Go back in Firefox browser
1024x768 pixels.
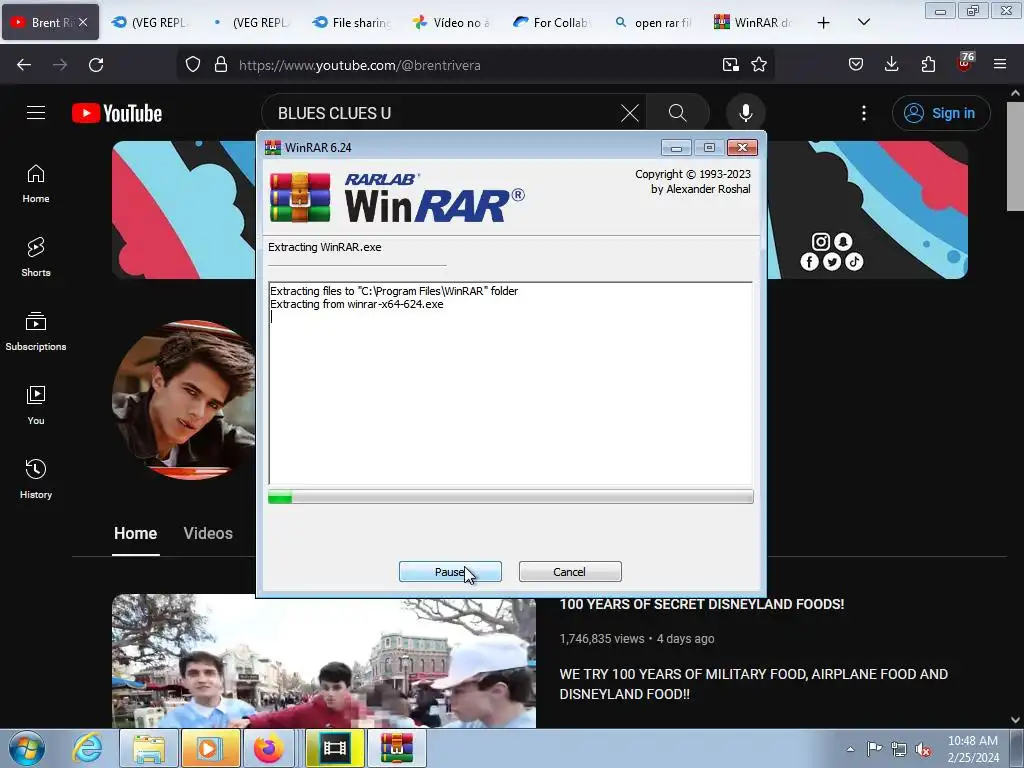point(24,65)
